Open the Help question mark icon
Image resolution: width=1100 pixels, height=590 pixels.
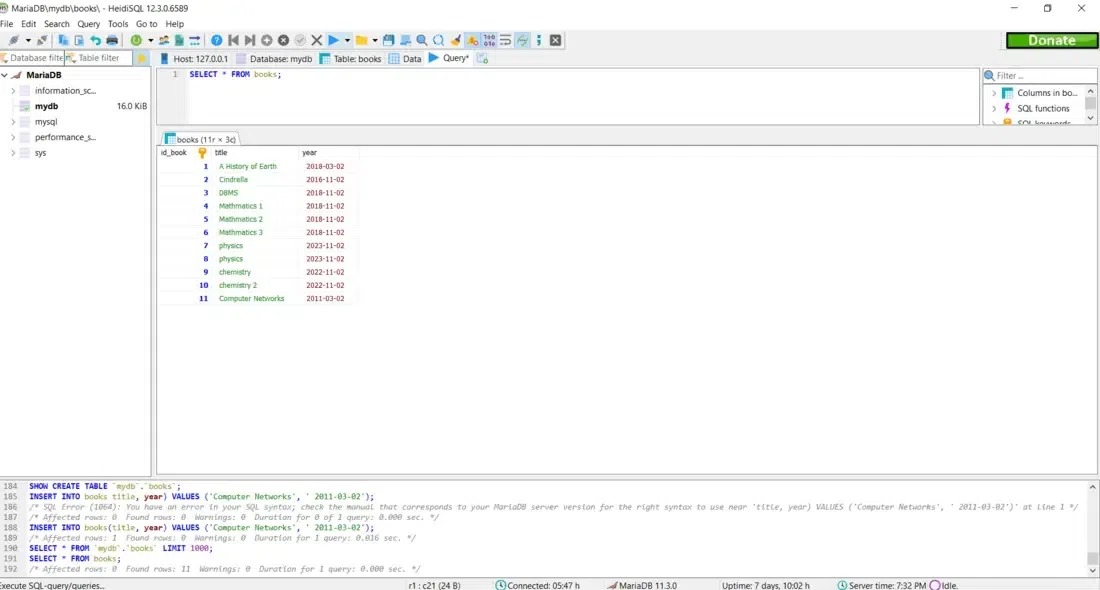click(216, 40)
